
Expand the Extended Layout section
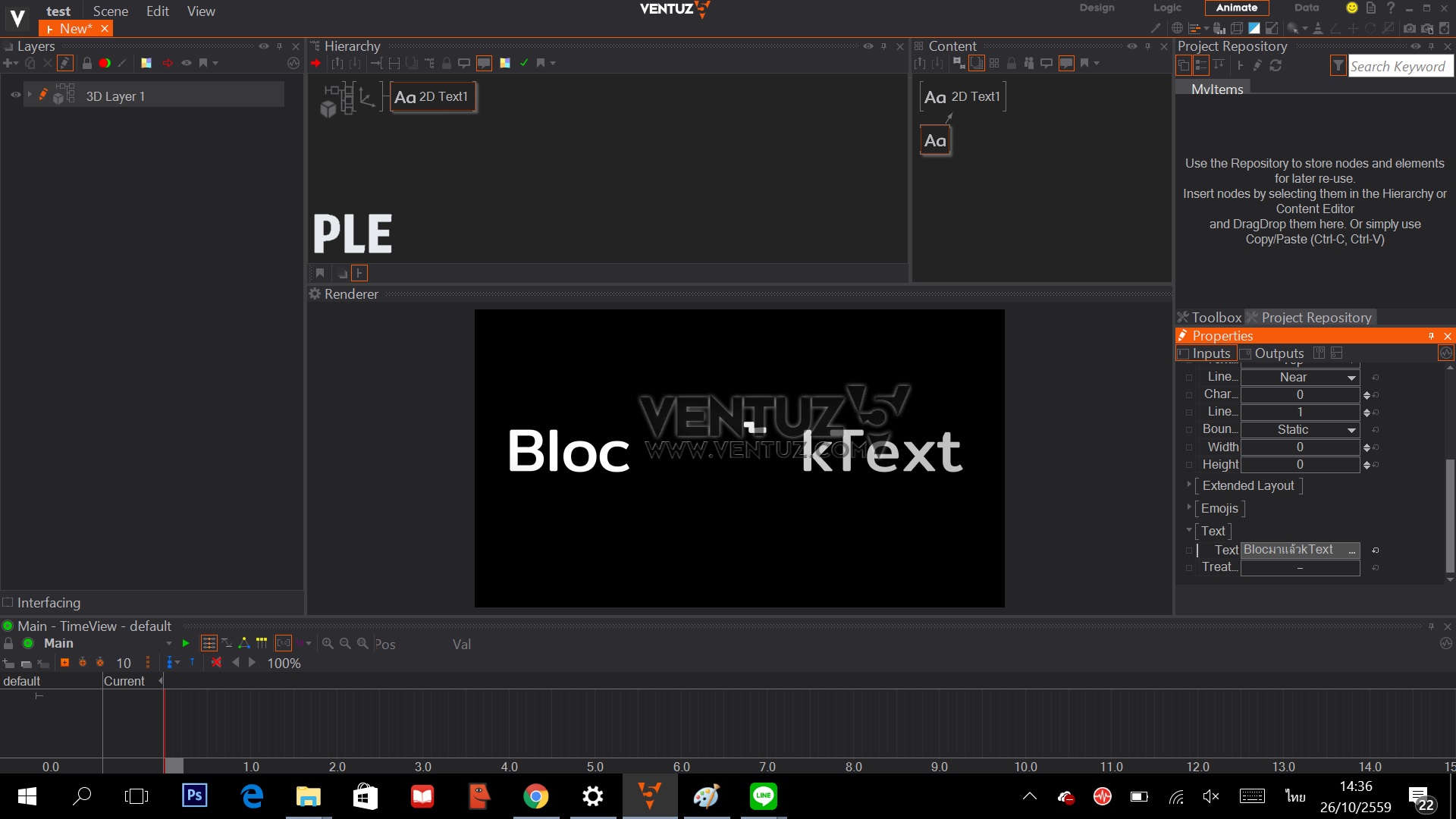pyautogui.click(x=1189, y=484)
